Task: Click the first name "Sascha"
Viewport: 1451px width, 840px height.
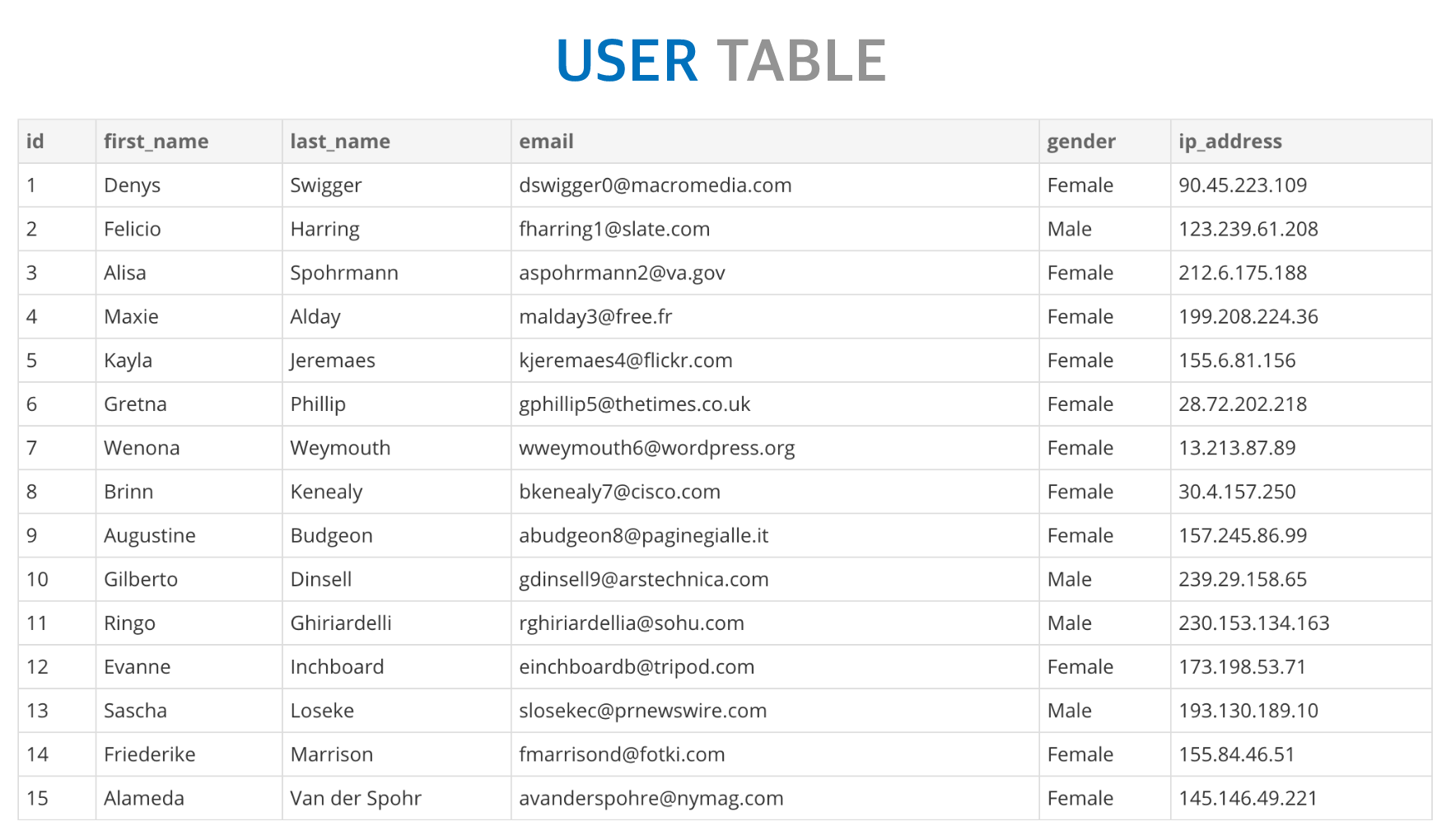Action: (x=135, y=711)
